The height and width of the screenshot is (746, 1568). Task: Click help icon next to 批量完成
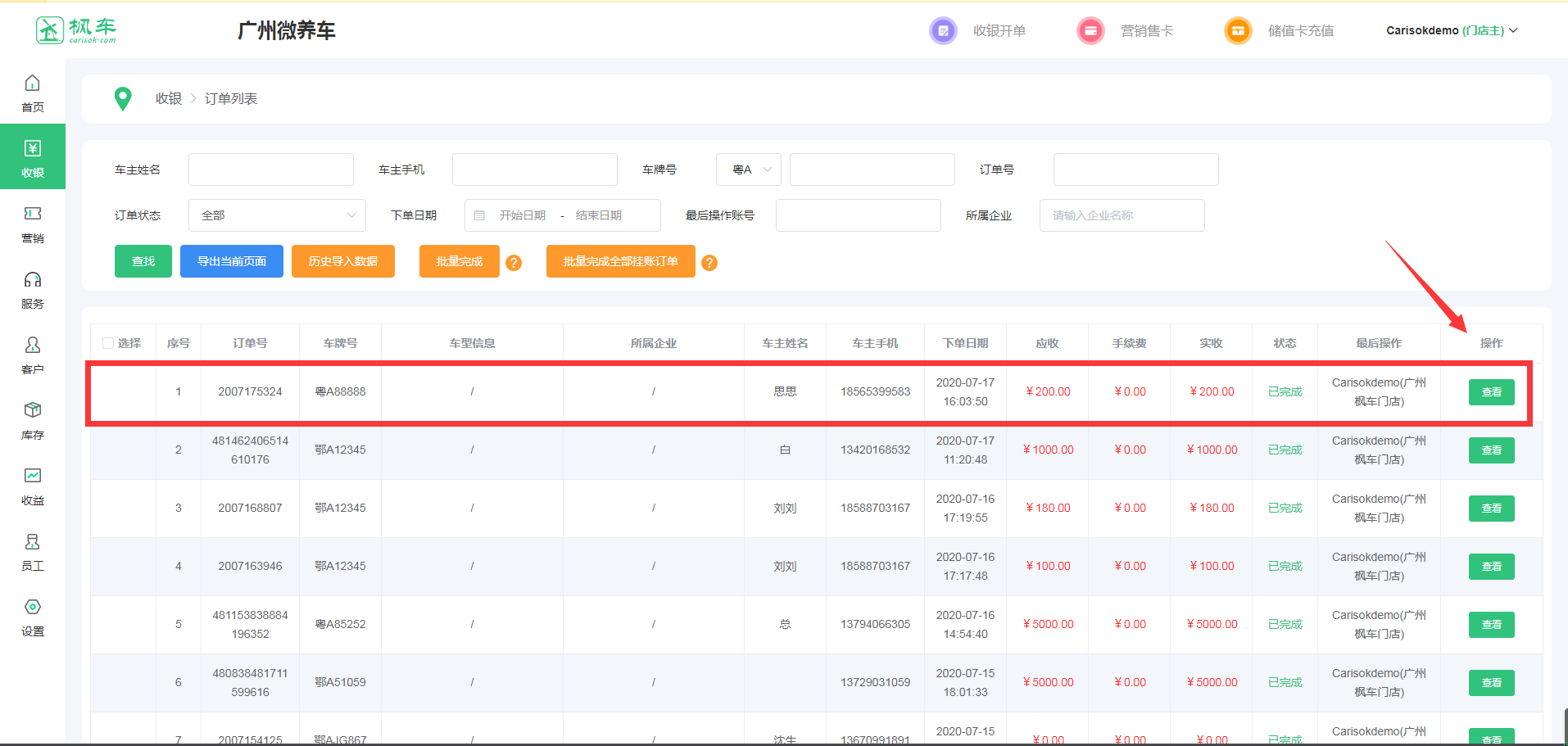coord(514,263)
